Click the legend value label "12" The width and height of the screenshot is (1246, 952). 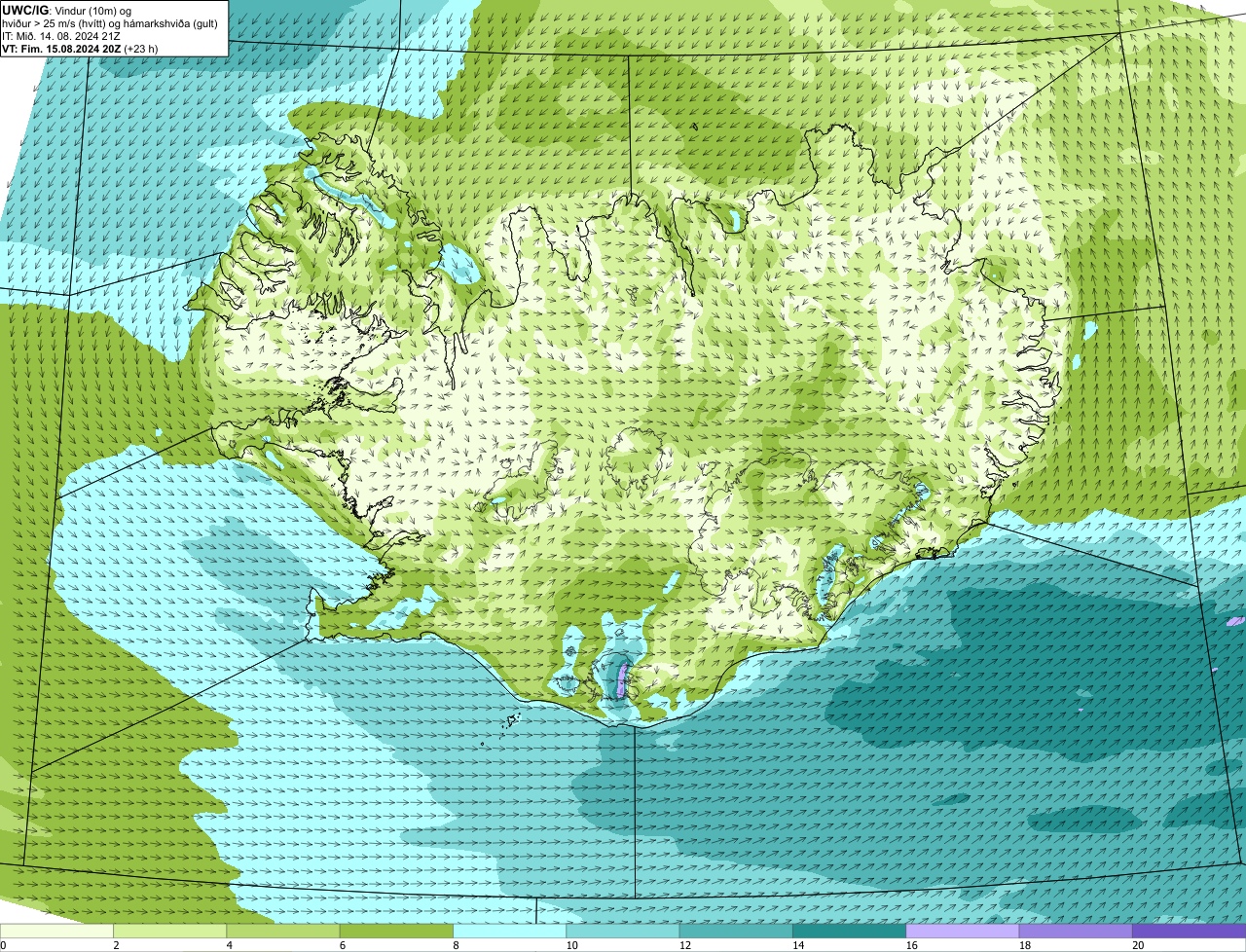[684, 945]
